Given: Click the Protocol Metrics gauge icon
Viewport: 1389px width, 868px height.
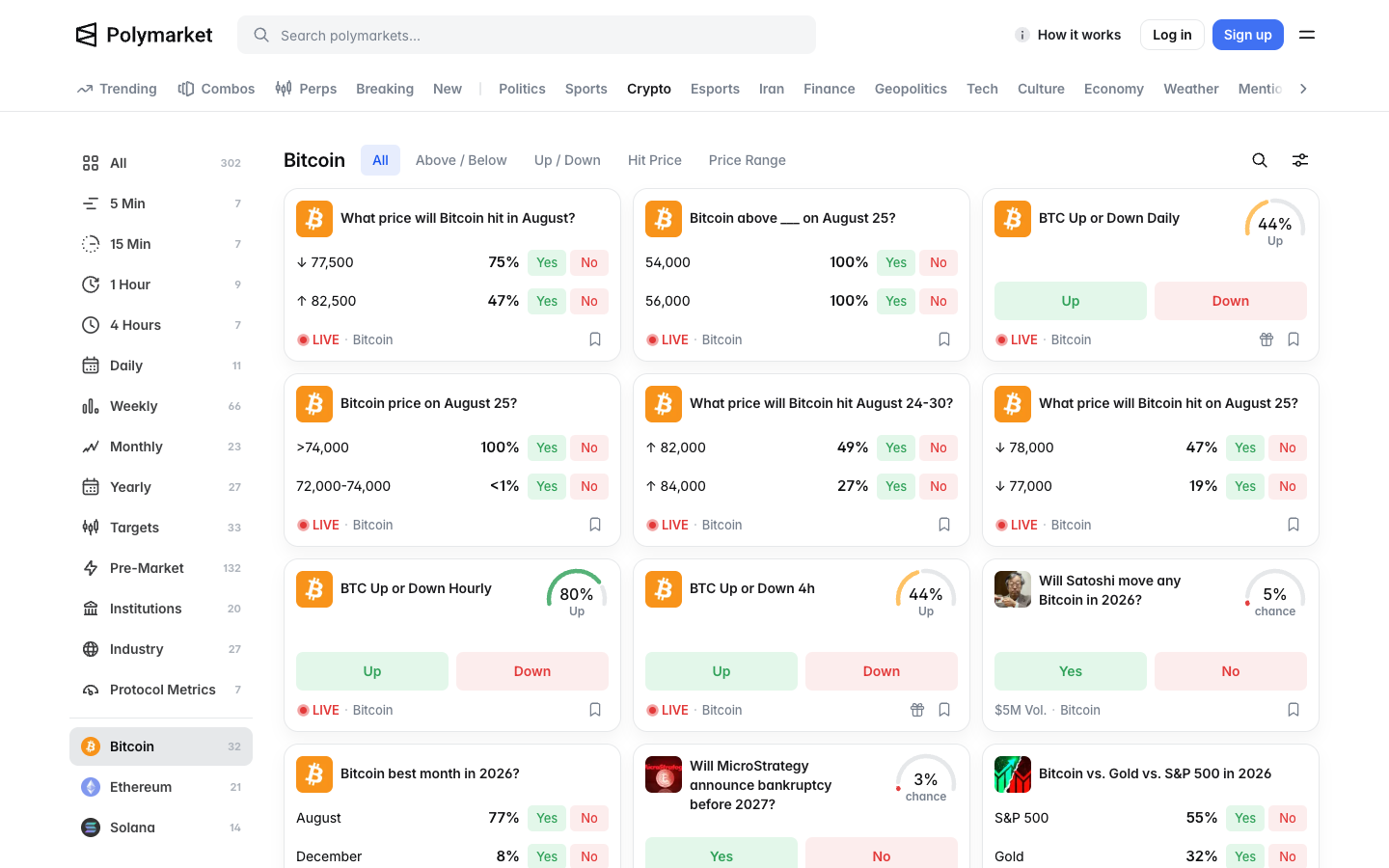Looking at the screenshot, I should (x=91, y=690).
